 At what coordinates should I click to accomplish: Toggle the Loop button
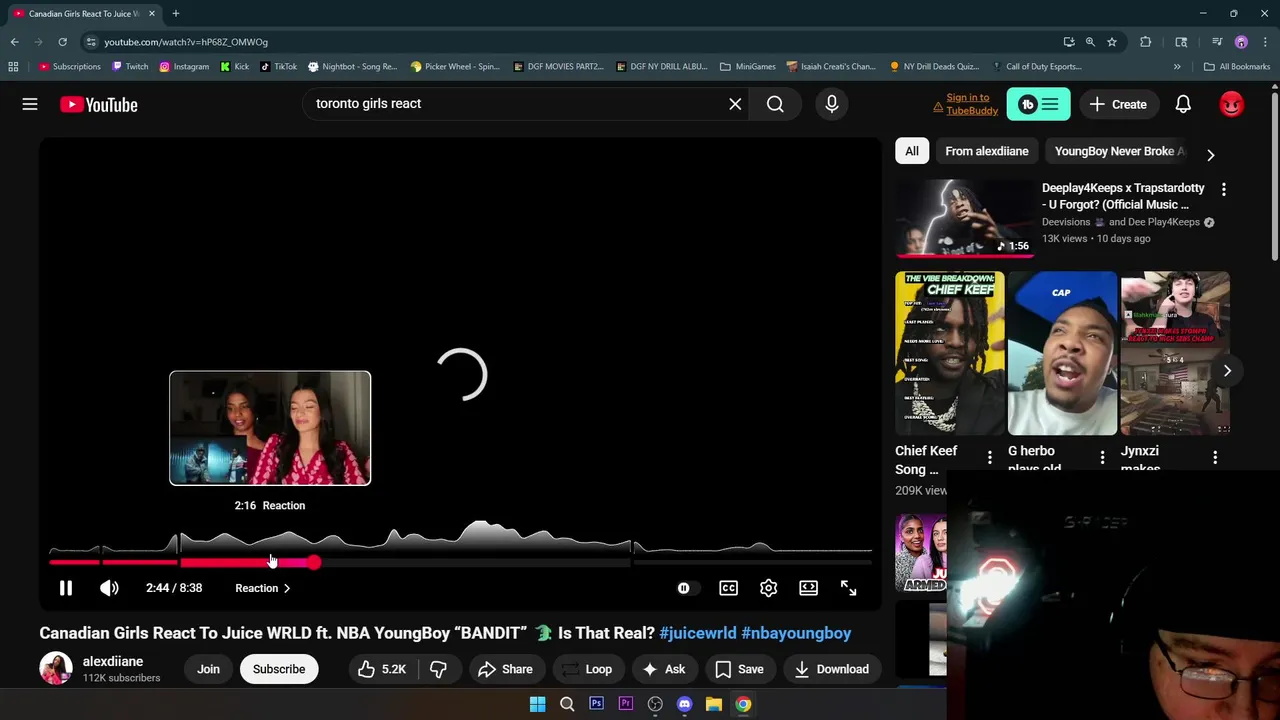pos(586,669)
